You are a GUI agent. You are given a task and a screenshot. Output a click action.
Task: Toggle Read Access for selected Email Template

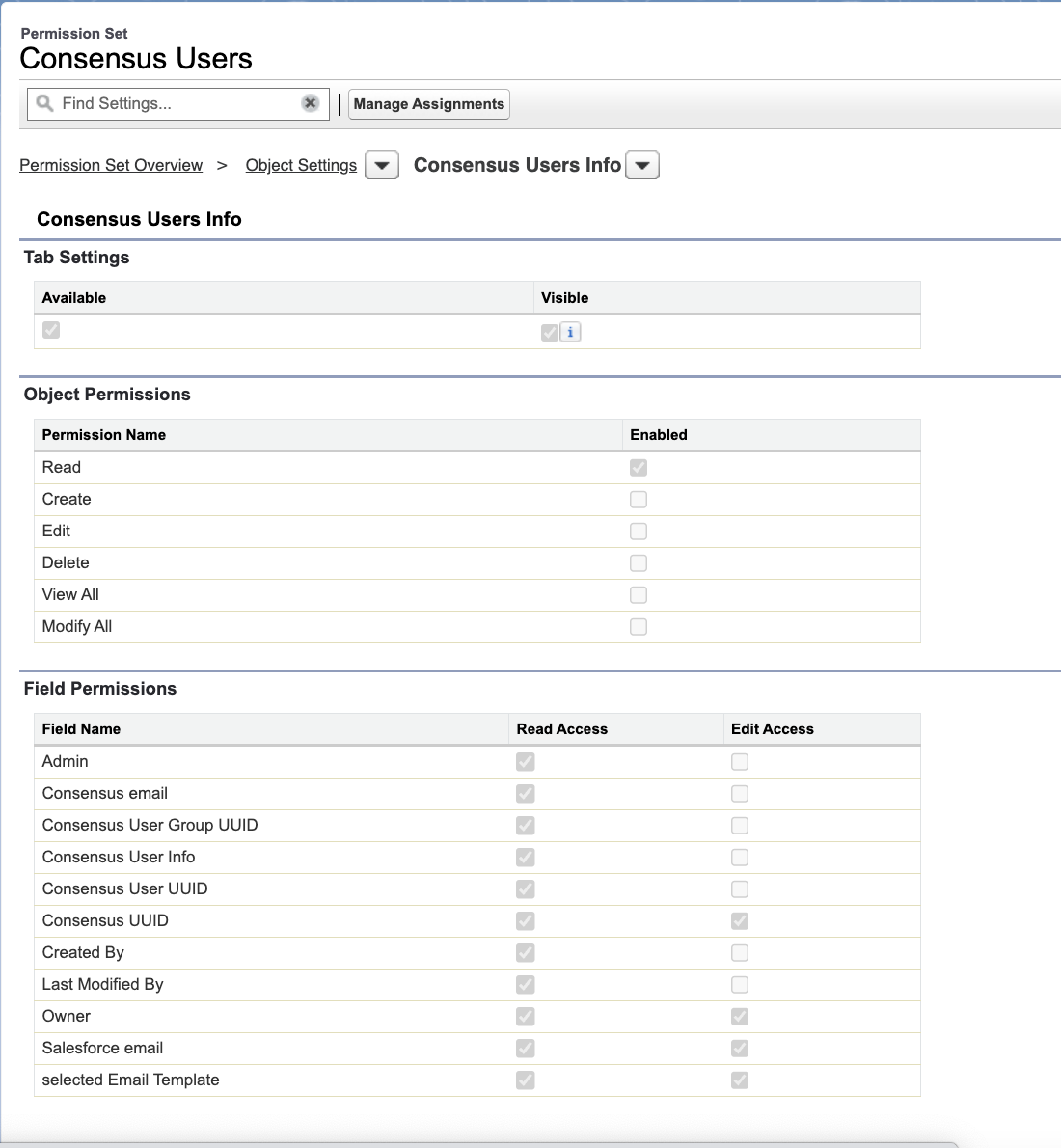[x=526, y=1080]
